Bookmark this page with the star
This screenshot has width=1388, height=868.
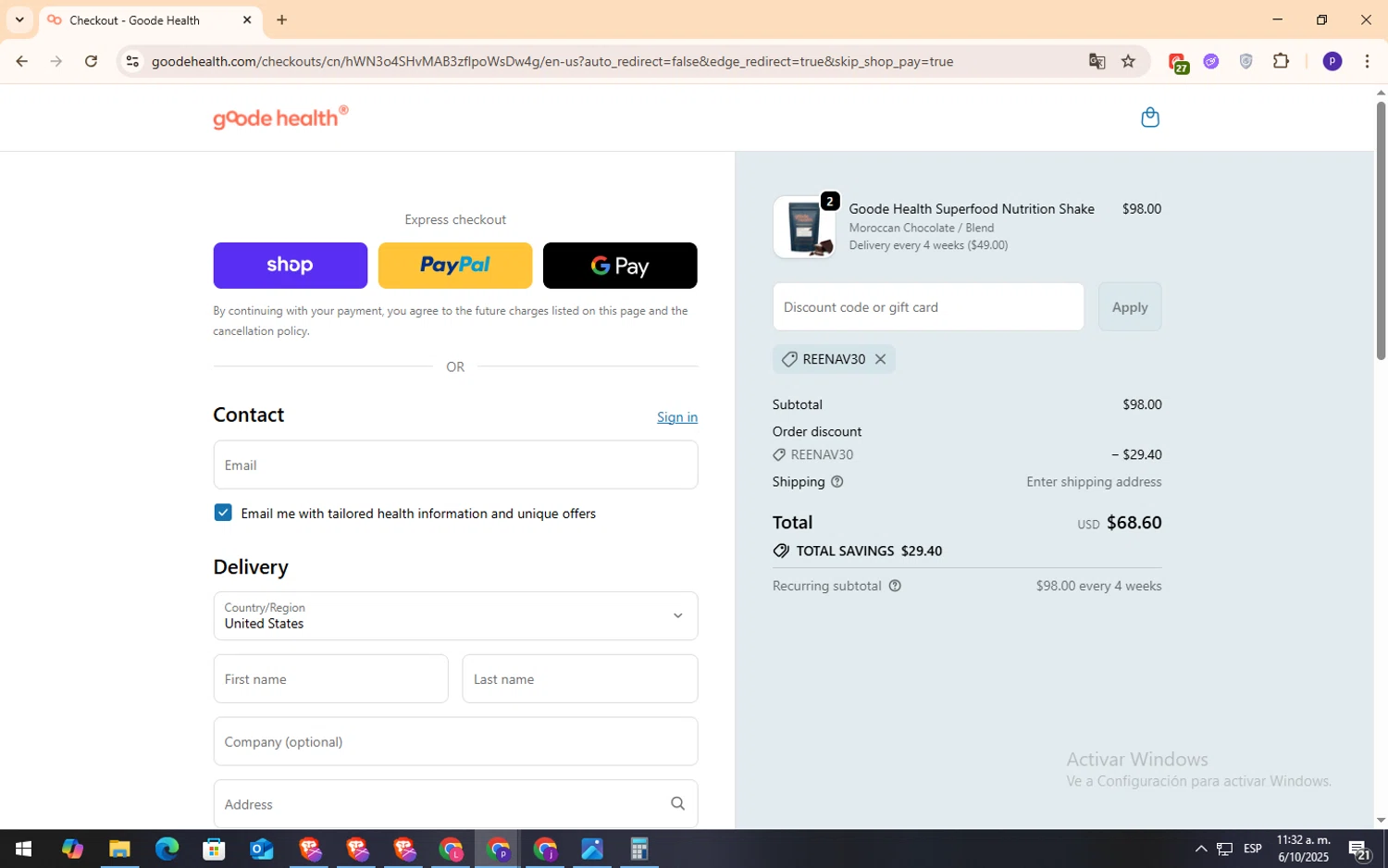pos(1128,61)
